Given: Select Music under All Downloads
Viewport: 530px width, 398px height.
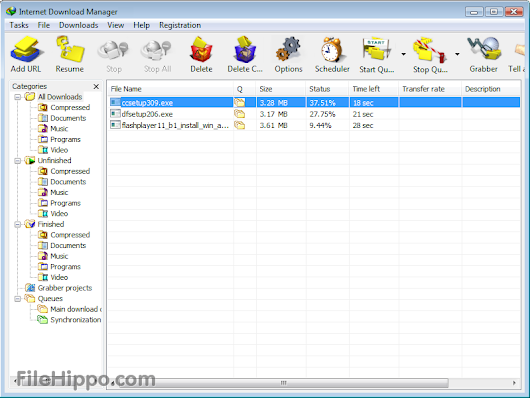Looking at the screenshot, I should [59, 129].
